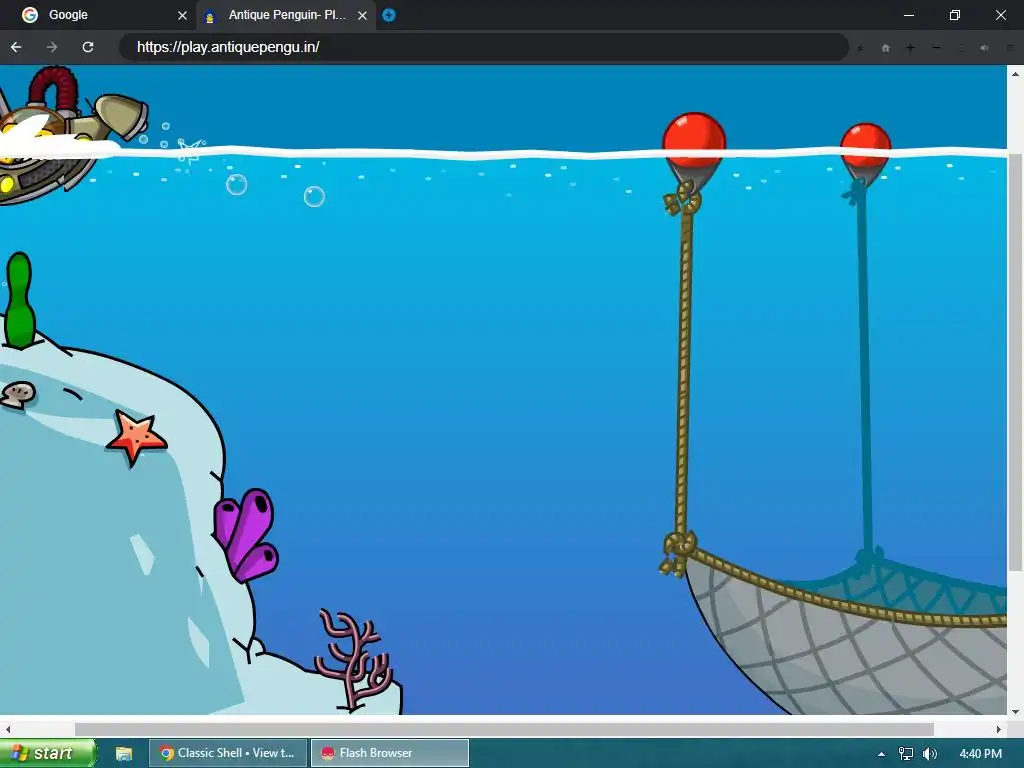Zoom in with the plus icon
Screen dimensions: 1024x768
[x=910, y=48]
